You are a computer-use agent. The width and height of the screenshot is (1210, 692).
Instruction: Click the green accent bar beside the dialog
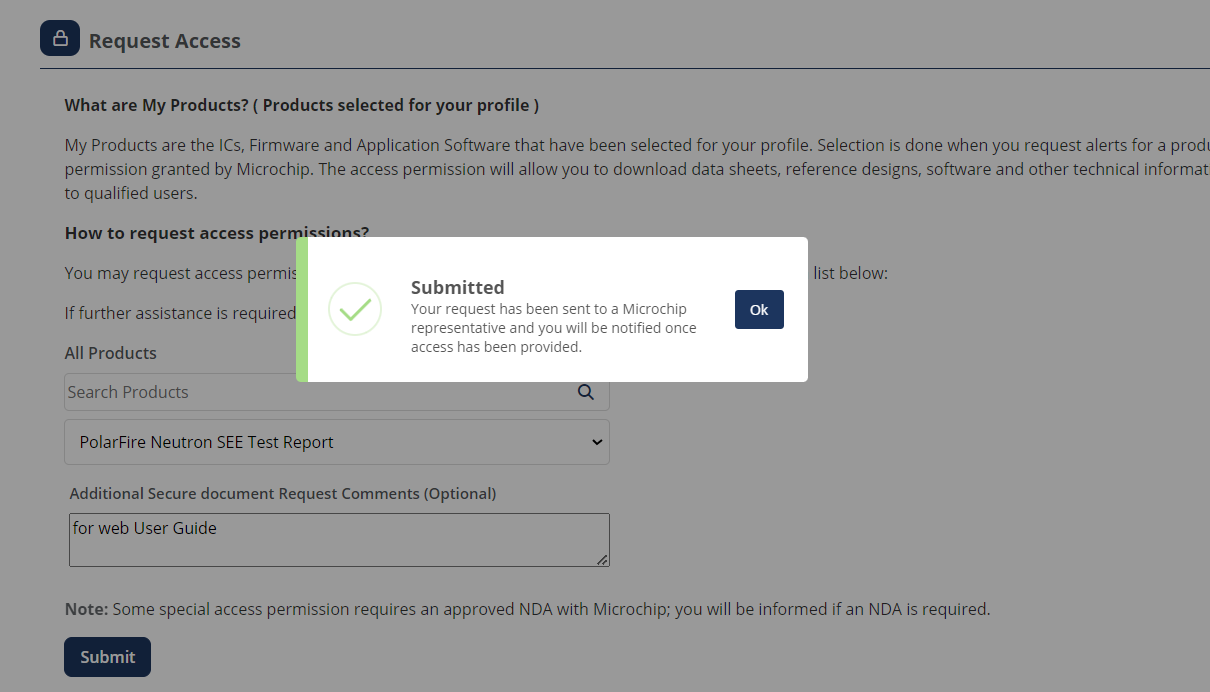pos(303,309)
